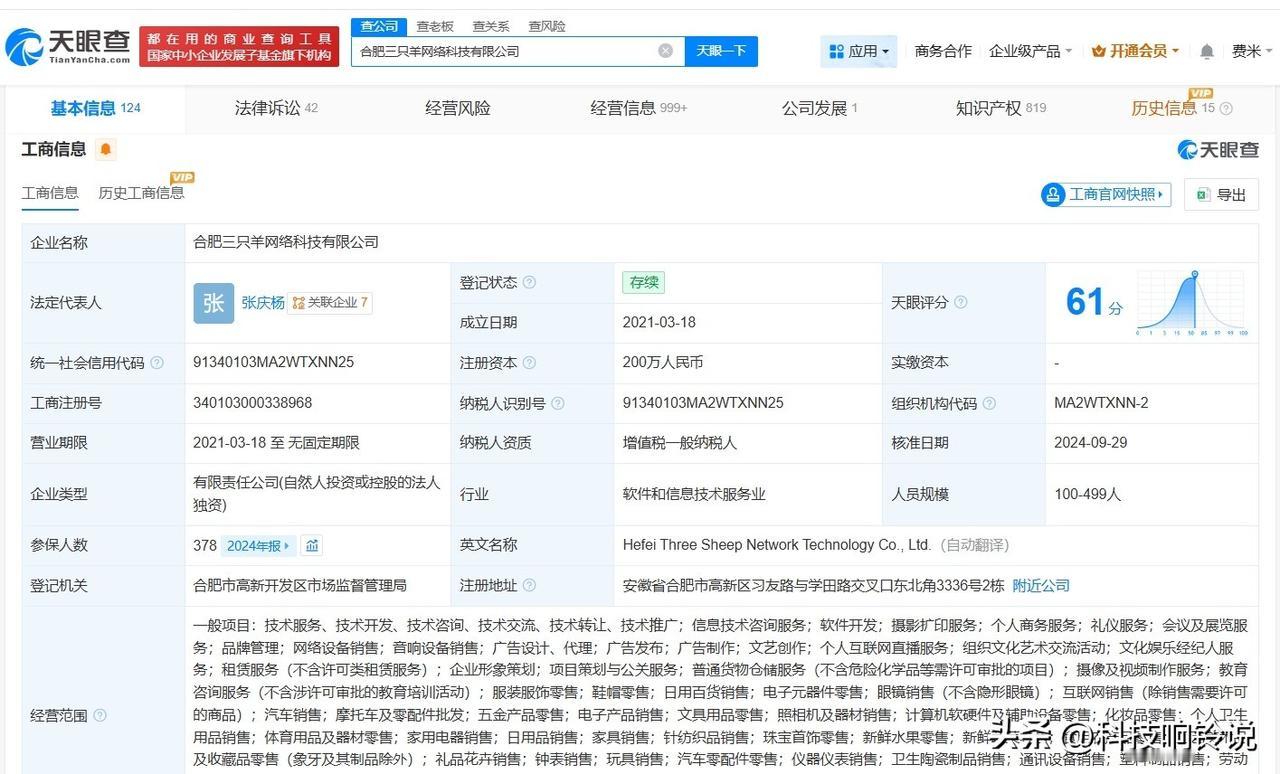The image size is (1280, 774).
Task: Click the 天眼一下 search button
Action: (721, 51)
